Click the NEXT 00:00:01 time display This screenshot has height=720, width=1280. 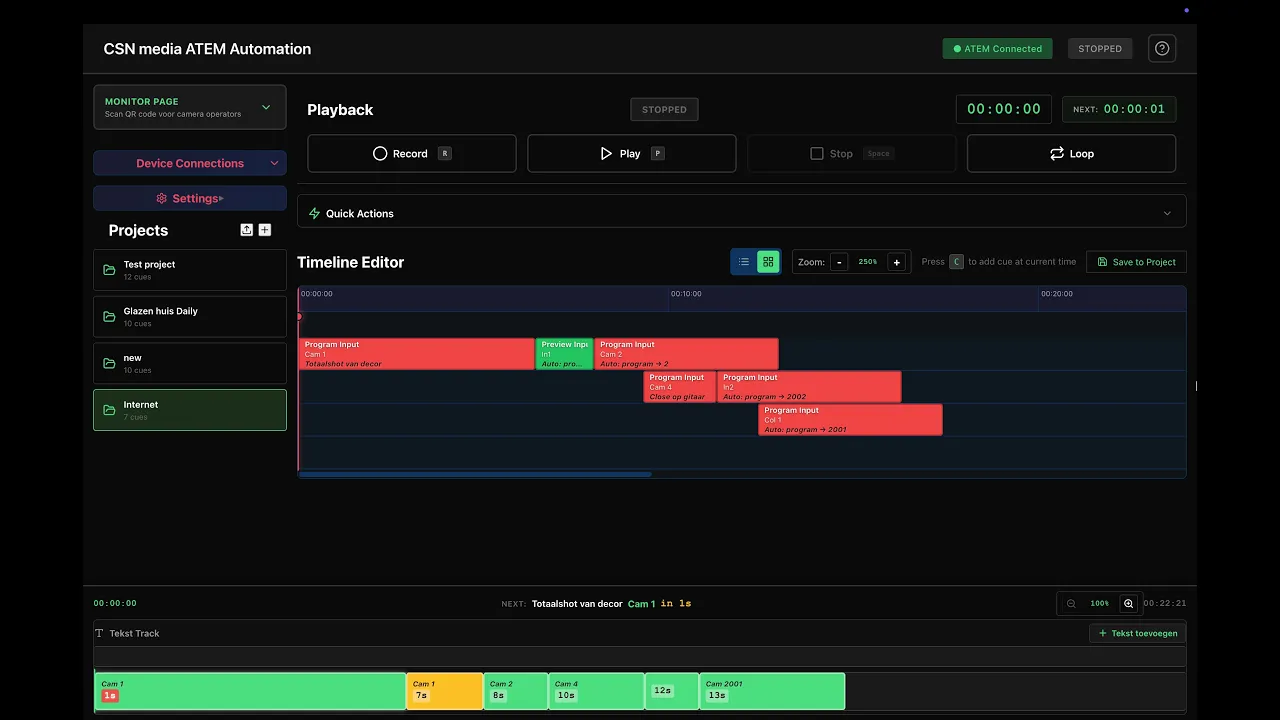click(1118, 109)
